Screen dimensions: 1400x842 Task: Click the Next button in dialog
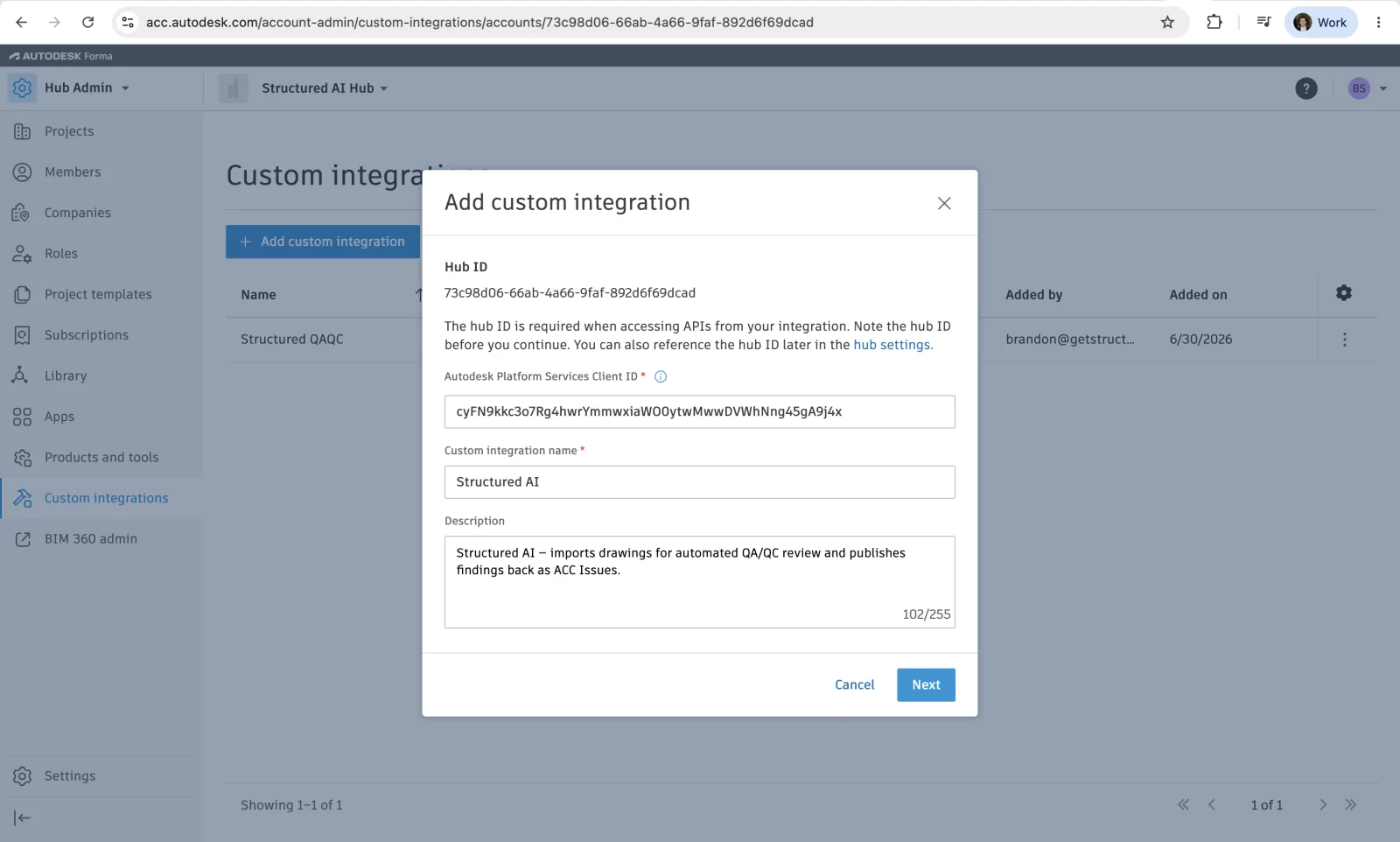pos(926,685)
